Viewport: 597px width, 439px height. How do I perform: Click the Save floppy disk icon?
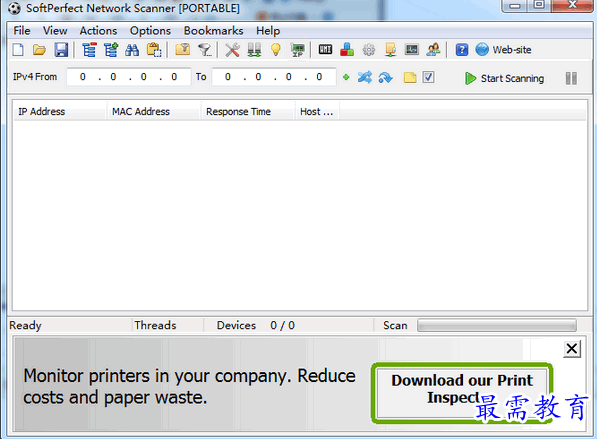(x=61, y=50)
